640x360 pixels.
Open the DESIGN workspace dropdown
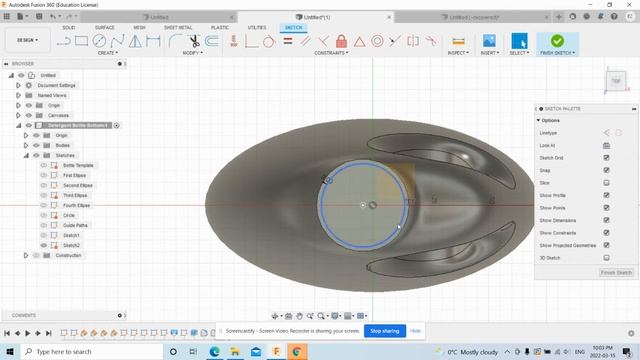[x=27, y=40]
